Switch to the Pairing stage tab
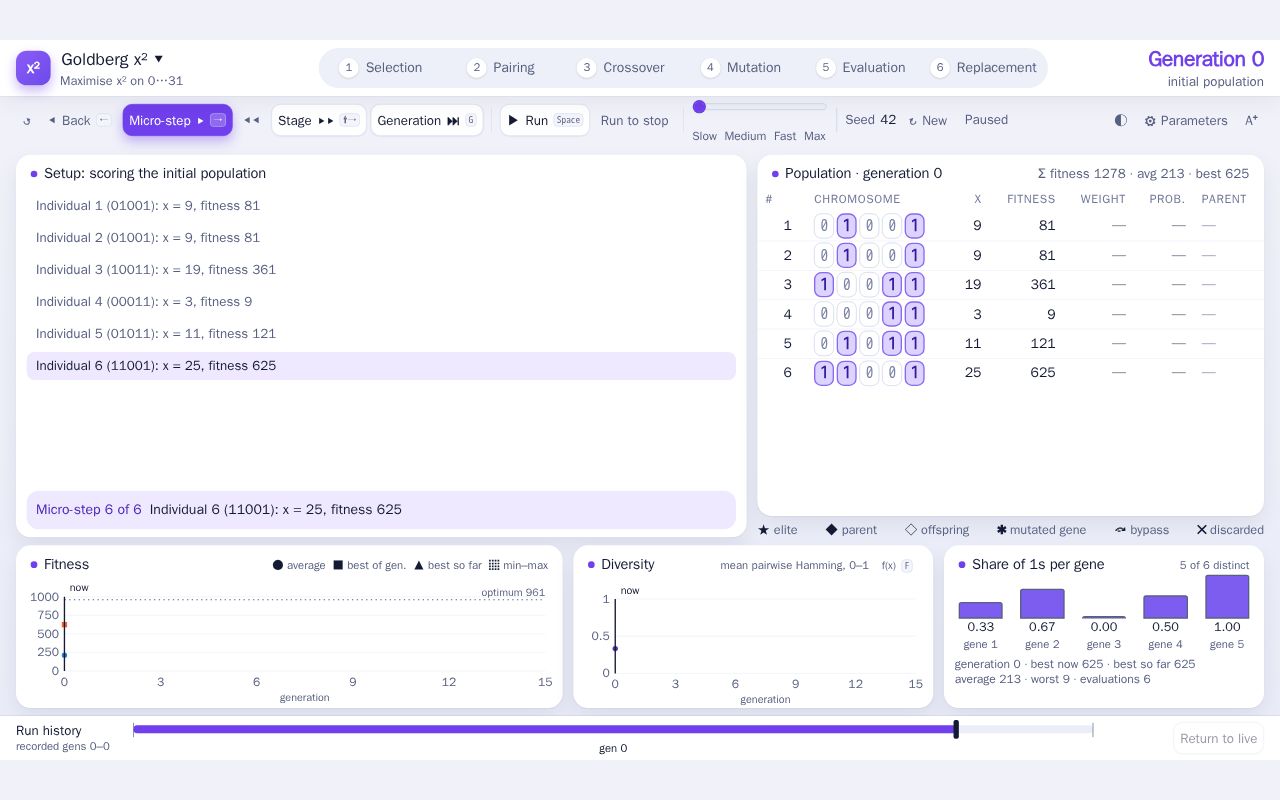1280x800 pixels. click(501, 68)
